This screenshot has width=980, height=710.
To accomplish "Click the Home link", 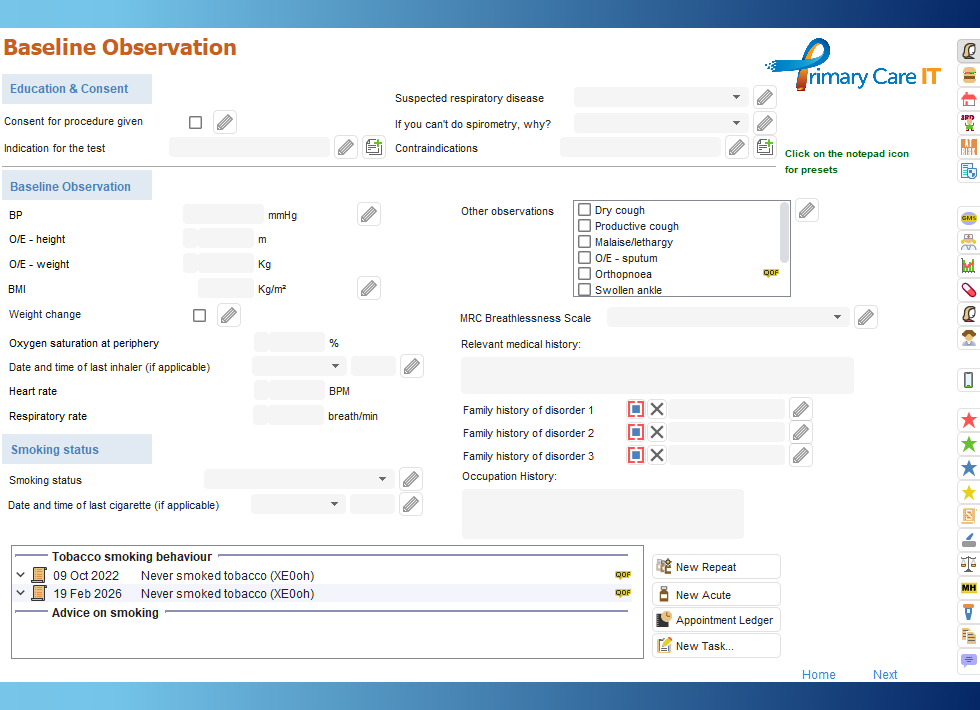I will [818, 674].
